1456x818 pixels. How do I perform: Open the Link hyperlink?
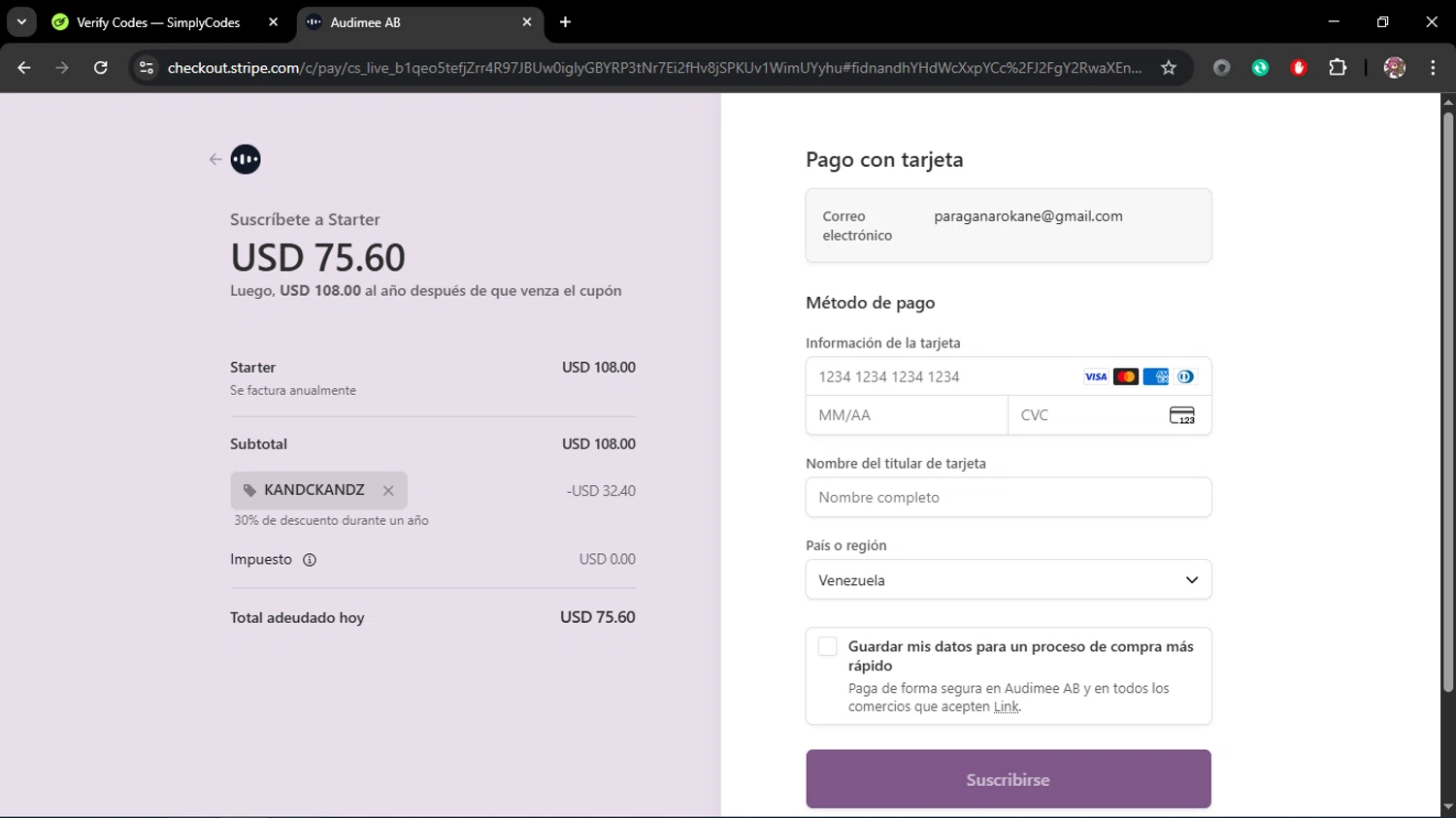point(1006,706)
